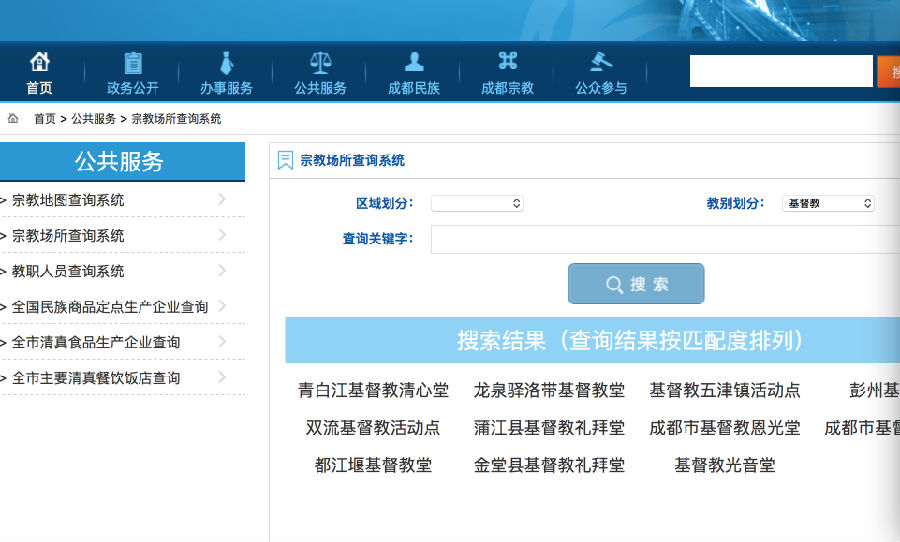Open 教职人员查询系统 in sidebar
This screenshot has width=900, height=542.
coord(68,271)
